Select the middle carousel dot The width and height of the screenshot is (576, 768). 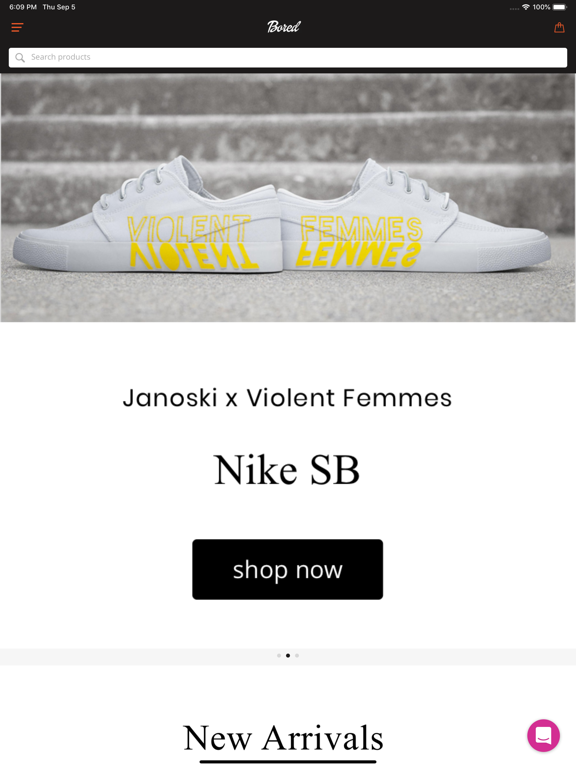pyautogui.click(x=288, y=655)
